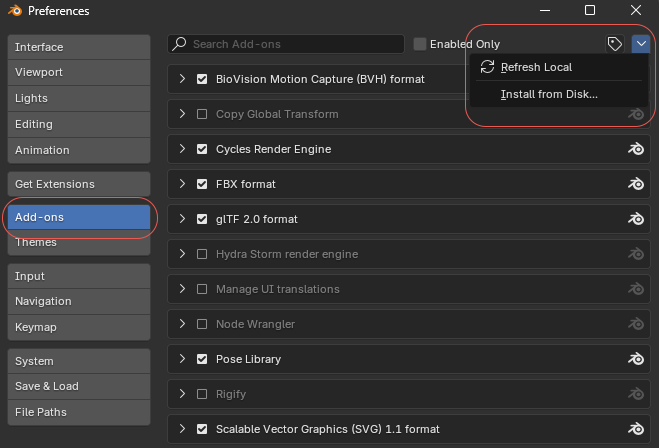Close the add-ons dropdown arrow menu
The image size is (659, 448).
pyautogui.click(x=641, y=44)
